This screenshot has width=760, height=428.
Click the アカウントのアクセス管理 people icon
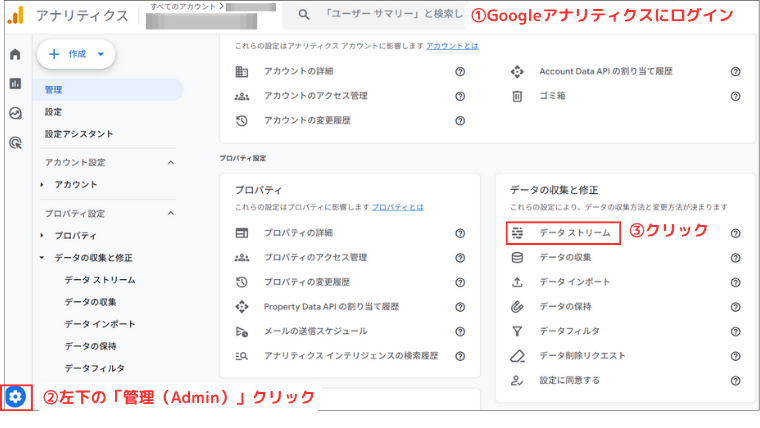coord(242,96)
